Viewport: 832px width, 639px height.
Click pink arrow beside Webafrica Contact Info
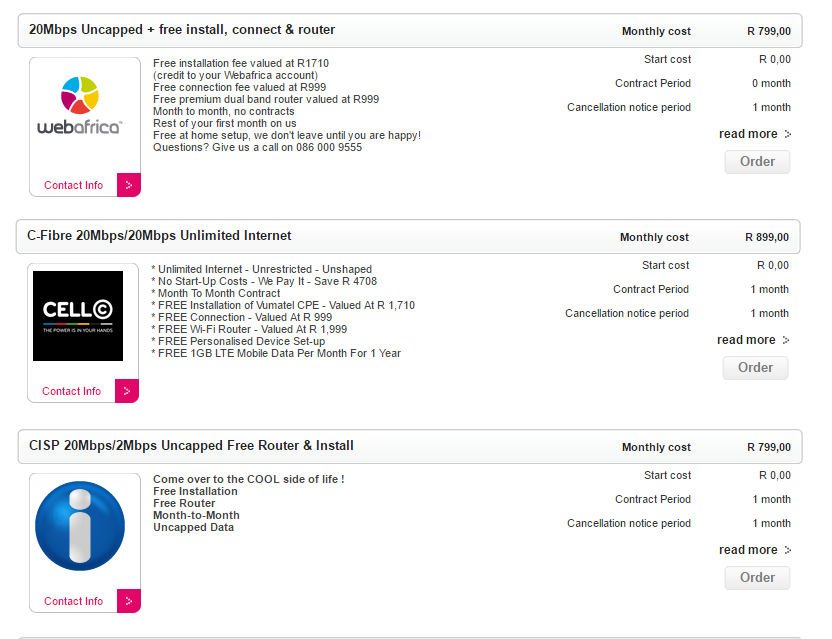click(x=129, y=185)
